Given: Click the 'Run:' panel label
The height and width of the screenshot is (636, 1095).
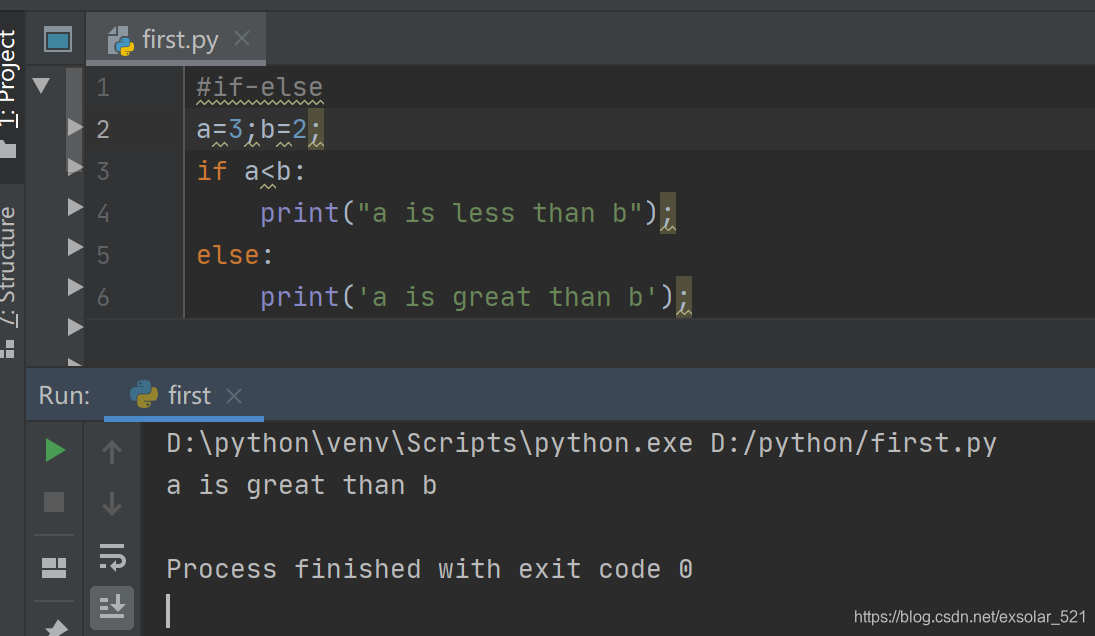Looking at the screenshot, I should pyautogui.click(x=64, y=395).
